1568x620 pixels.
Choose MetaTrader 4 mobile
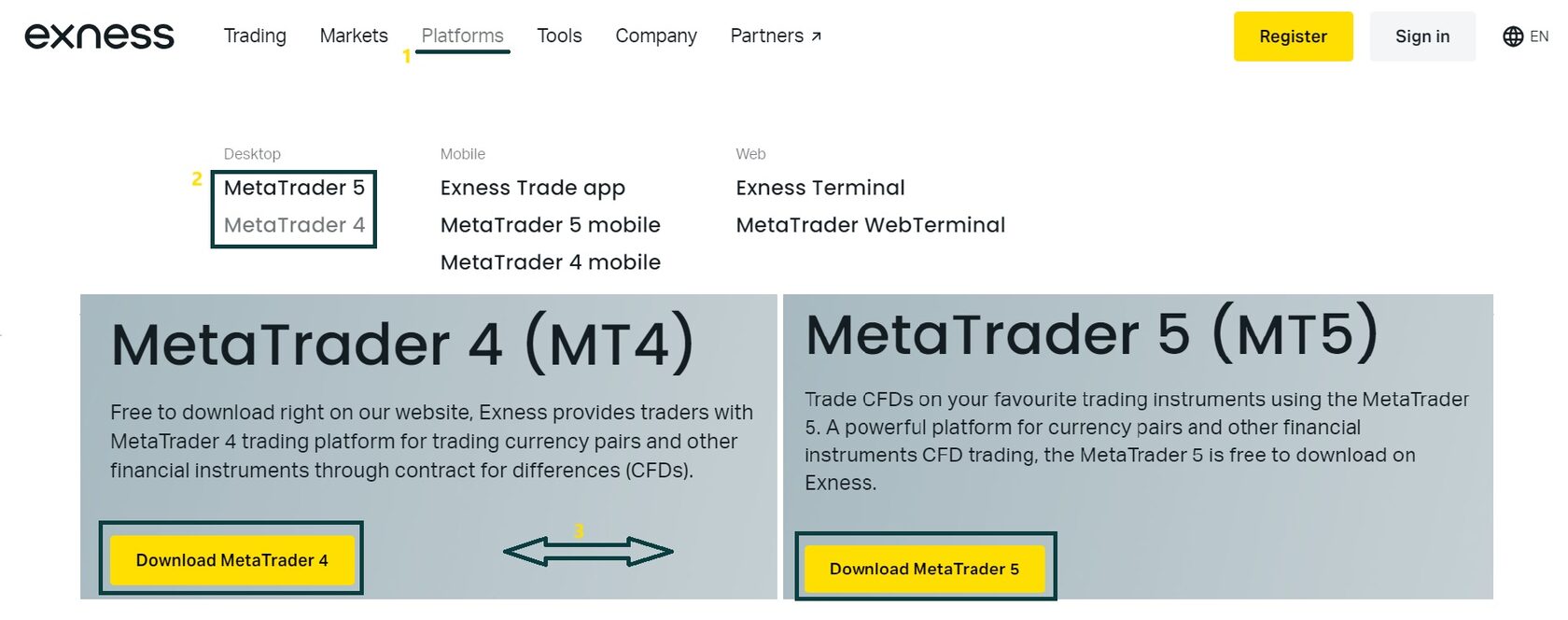(x=550, y=262)
